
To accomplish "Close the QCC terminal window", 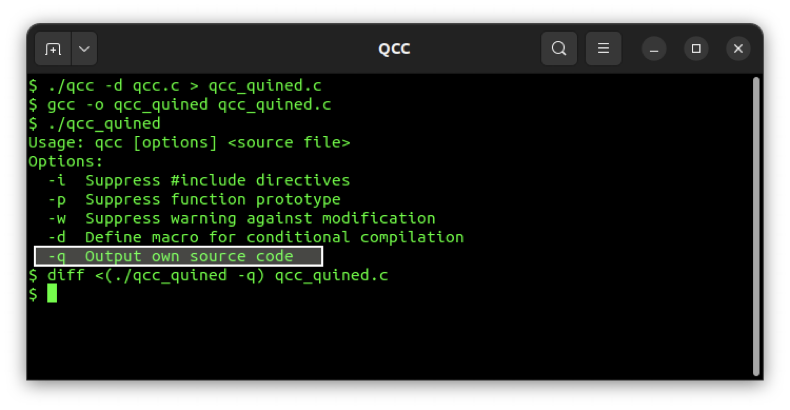I will [738, 48].
